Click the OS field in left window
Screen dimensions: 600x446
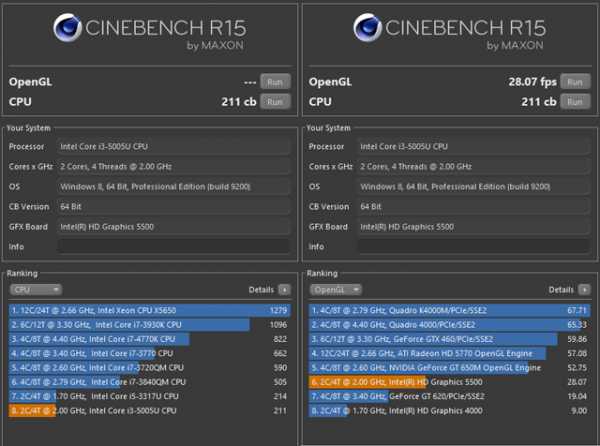tap(174, 187)
